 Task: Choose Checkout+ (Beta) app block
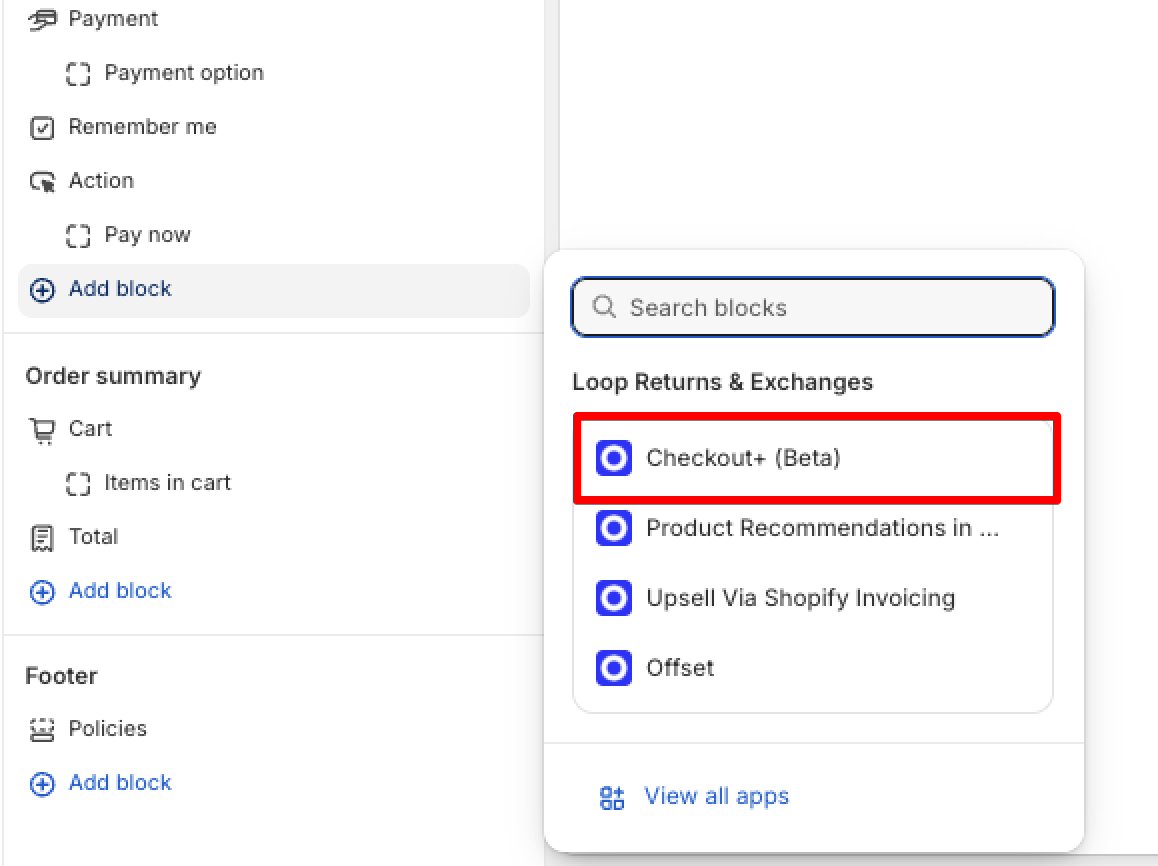coord(743,458)
